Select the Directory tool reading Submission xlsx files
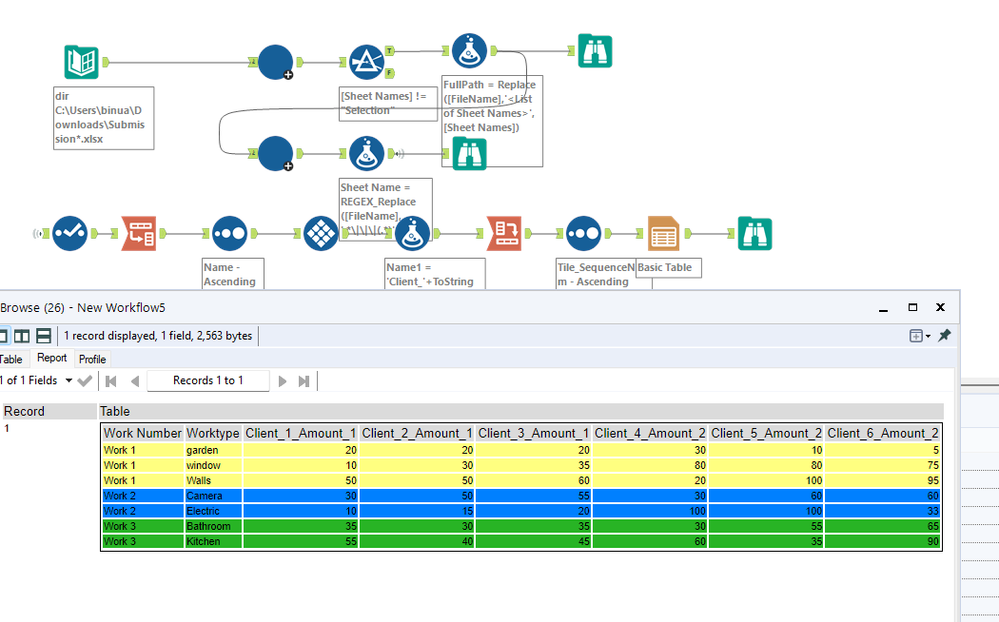This screenshot has width=999, height=622. [82, 62]
